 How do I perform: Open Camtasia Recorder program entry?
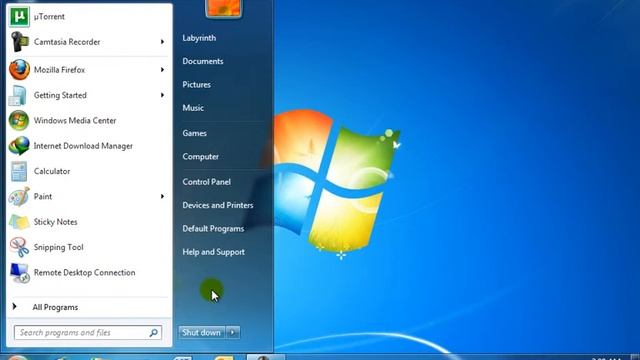tap(89, 42)
